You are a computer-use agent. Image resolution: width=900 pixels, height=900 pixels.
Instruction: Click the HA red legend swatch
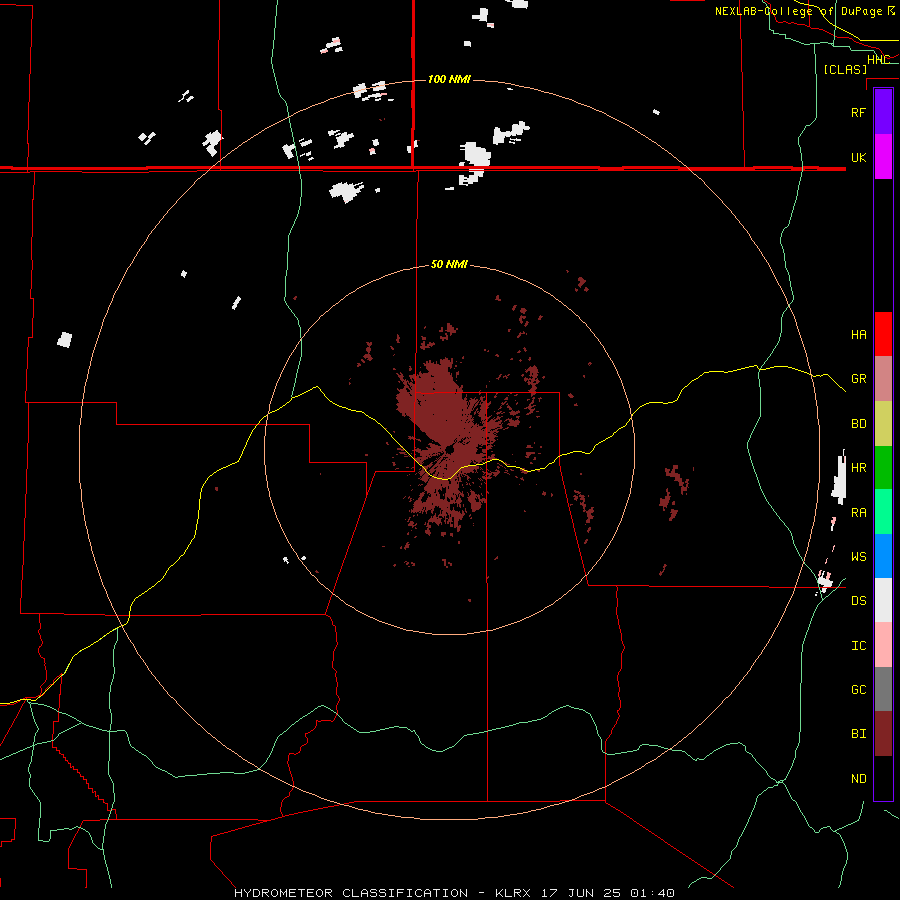[x=883, y=334]
